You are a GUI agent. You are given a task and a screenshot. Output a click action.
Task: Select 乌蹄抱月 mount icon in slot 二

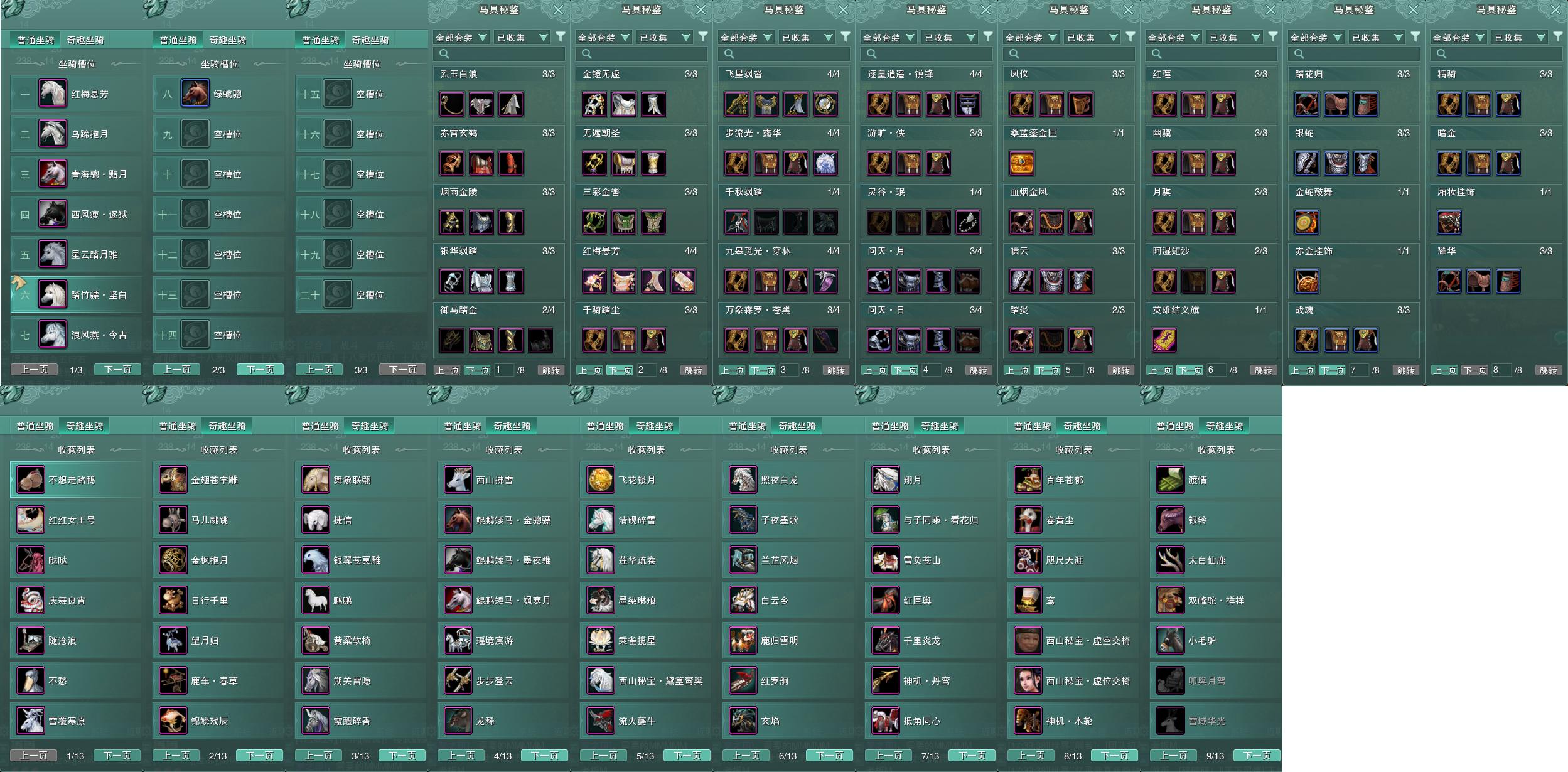[52, 134]
